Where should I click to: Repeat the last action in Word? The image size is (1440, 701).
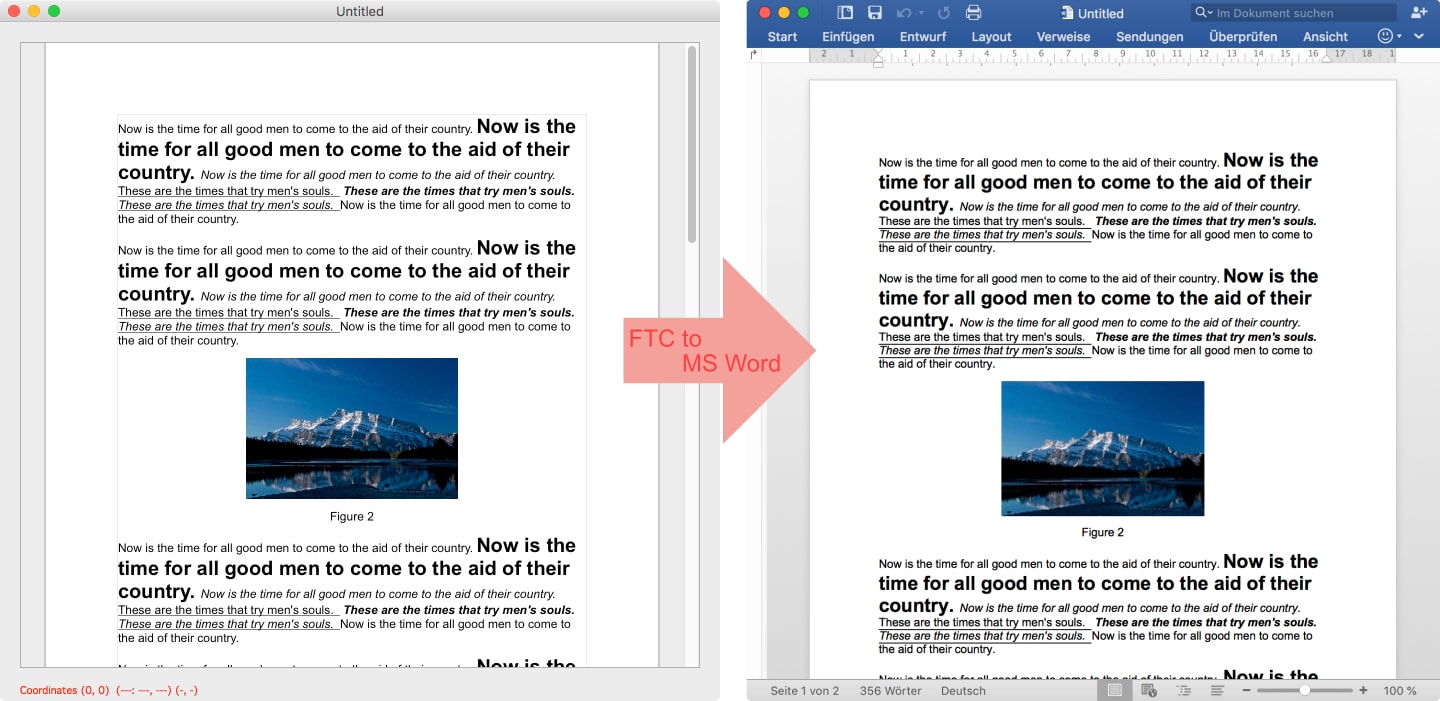click(944, 13)
